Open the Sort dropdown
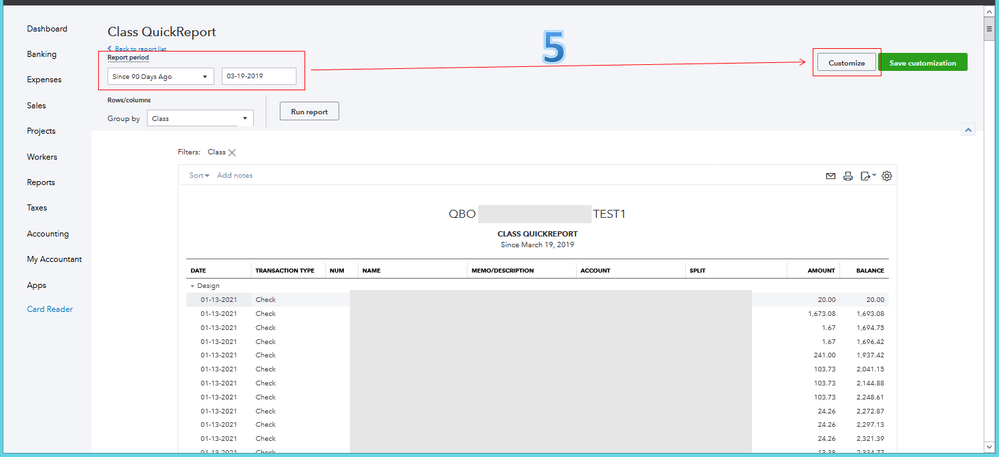 (x=199, y=175)
